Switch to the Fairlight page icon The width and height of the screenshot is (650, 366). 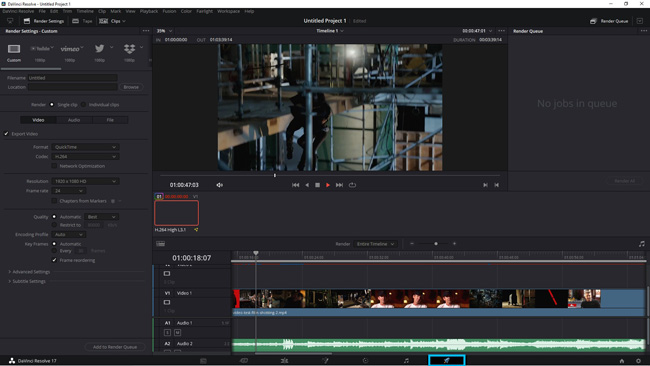click(406, 361)
